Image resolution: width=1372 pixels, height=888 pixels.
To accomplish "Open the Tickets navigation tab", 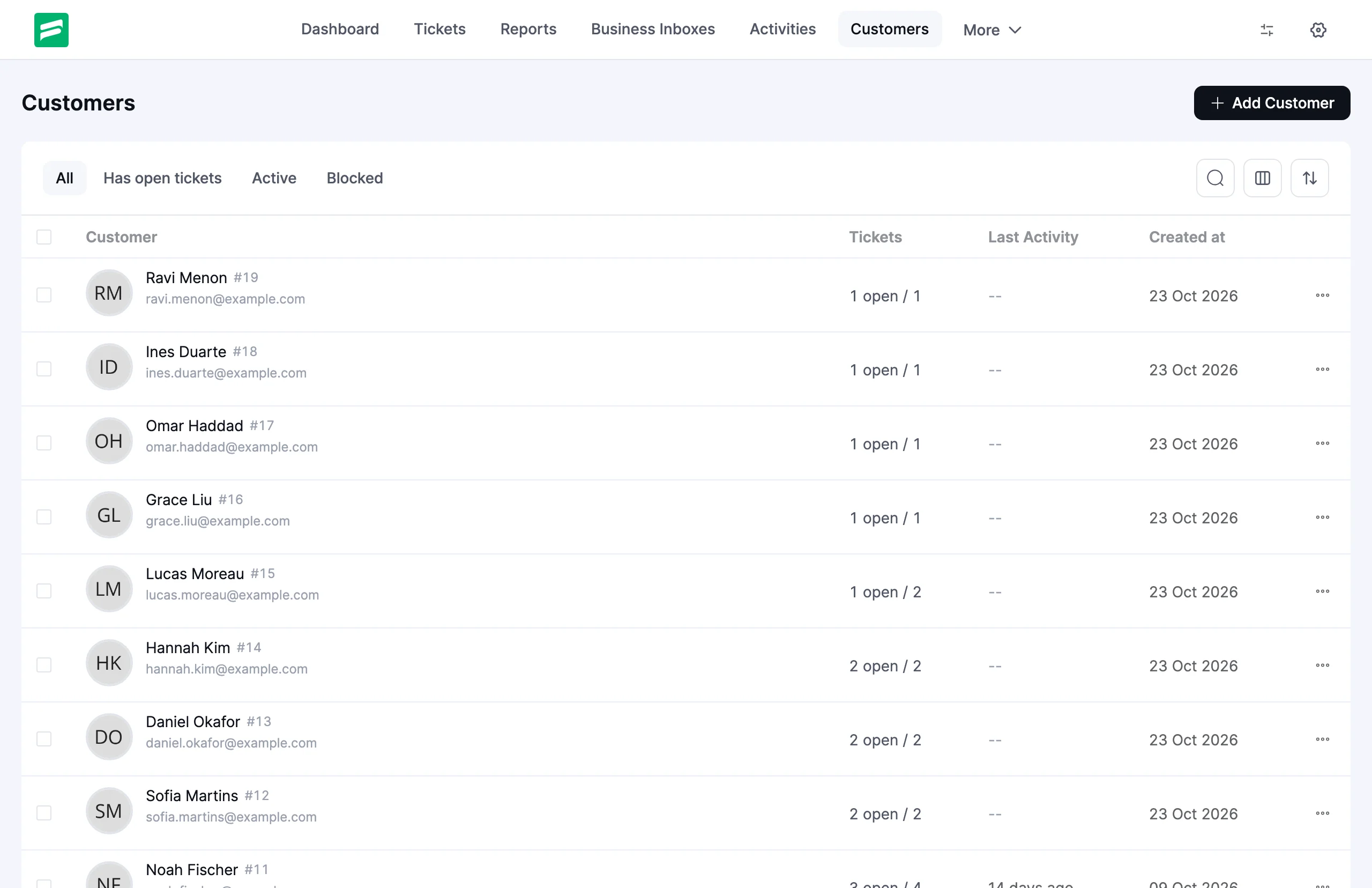I will point(439,29).
